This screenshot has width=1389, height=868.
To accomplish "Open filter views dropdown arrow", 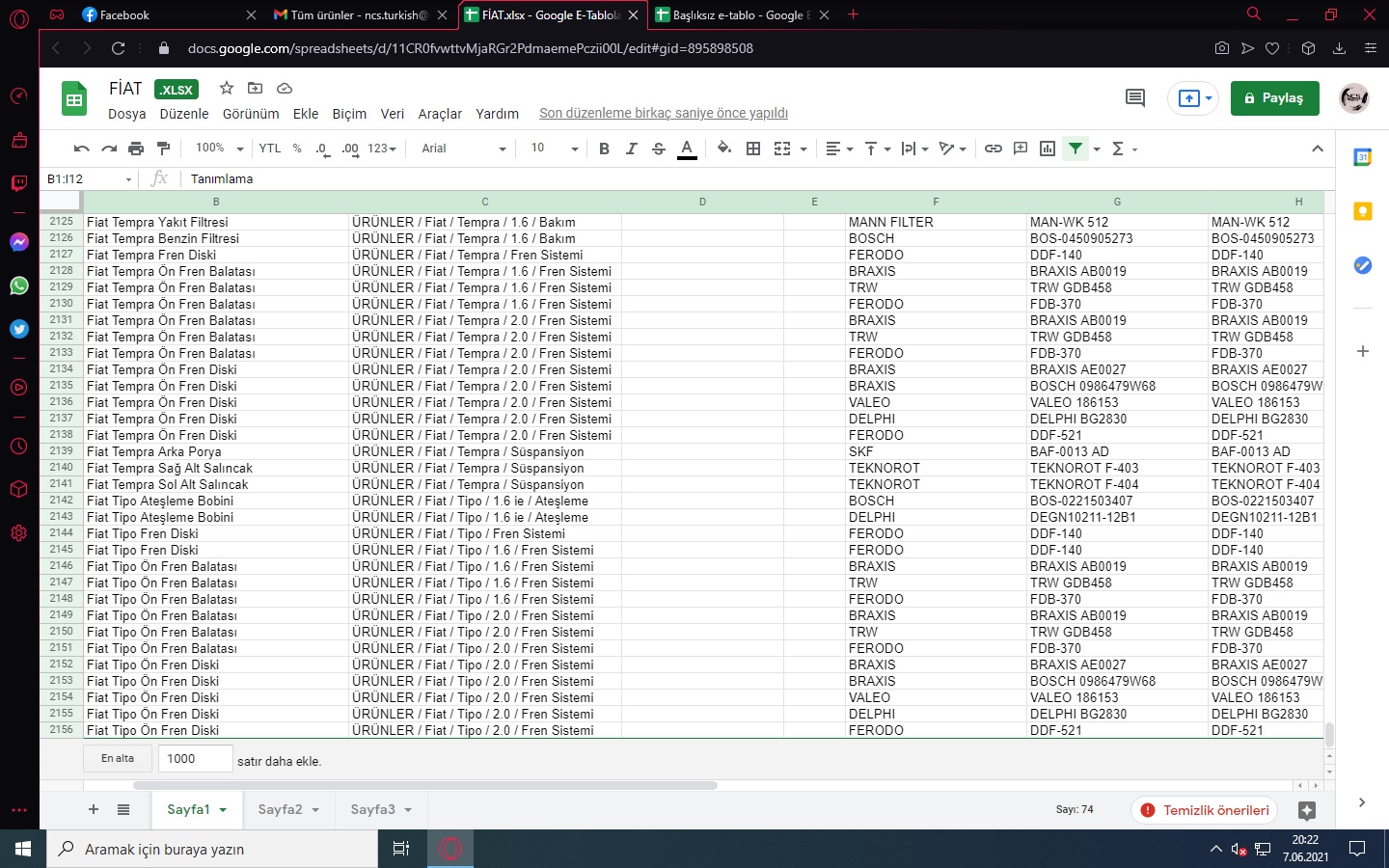I will pos(1097,149).
